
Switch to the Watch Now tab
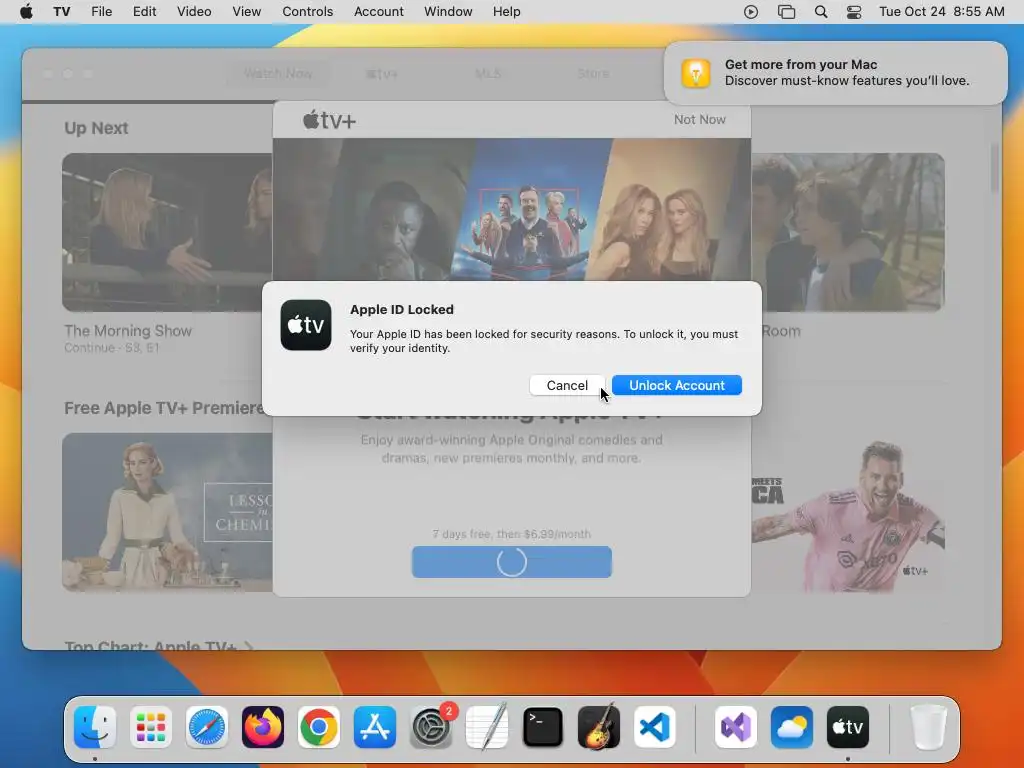[278, 74]
